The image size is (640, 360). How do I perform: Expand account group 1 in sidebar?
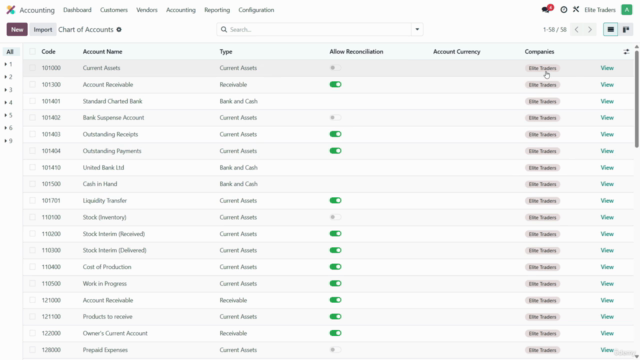click(8, 64)
